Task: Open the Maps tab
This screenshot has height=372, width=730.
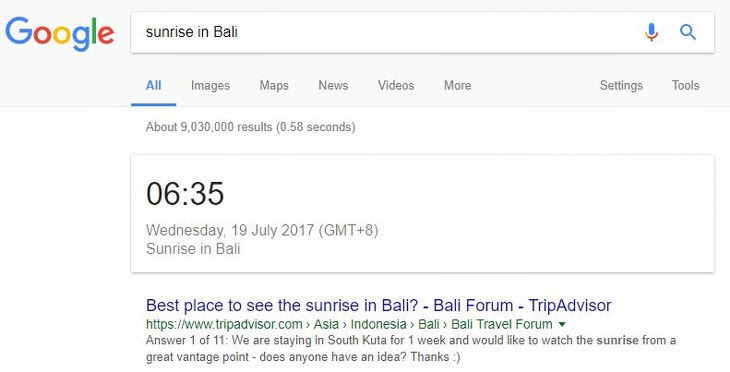Action: click(x=274, y=85)
